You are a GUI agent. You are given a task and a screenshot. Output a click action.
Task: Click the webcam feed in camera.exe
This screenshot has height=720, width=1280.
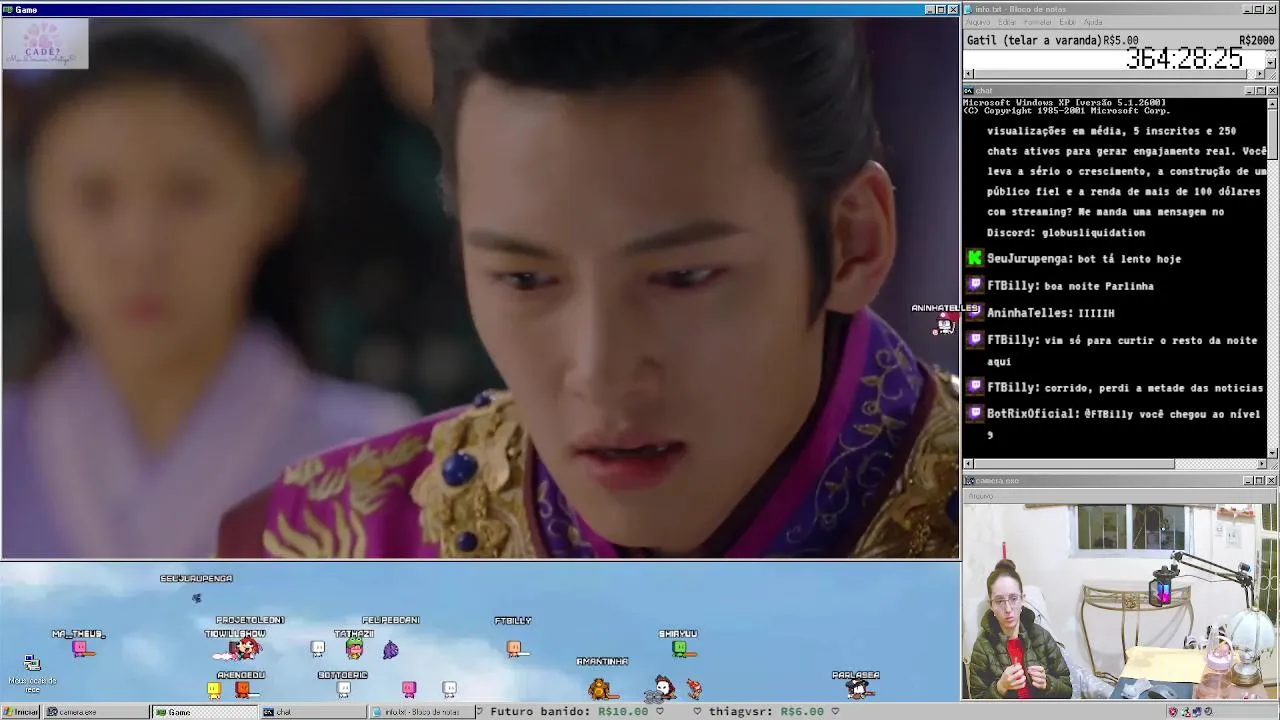(x=1120, y=600)
